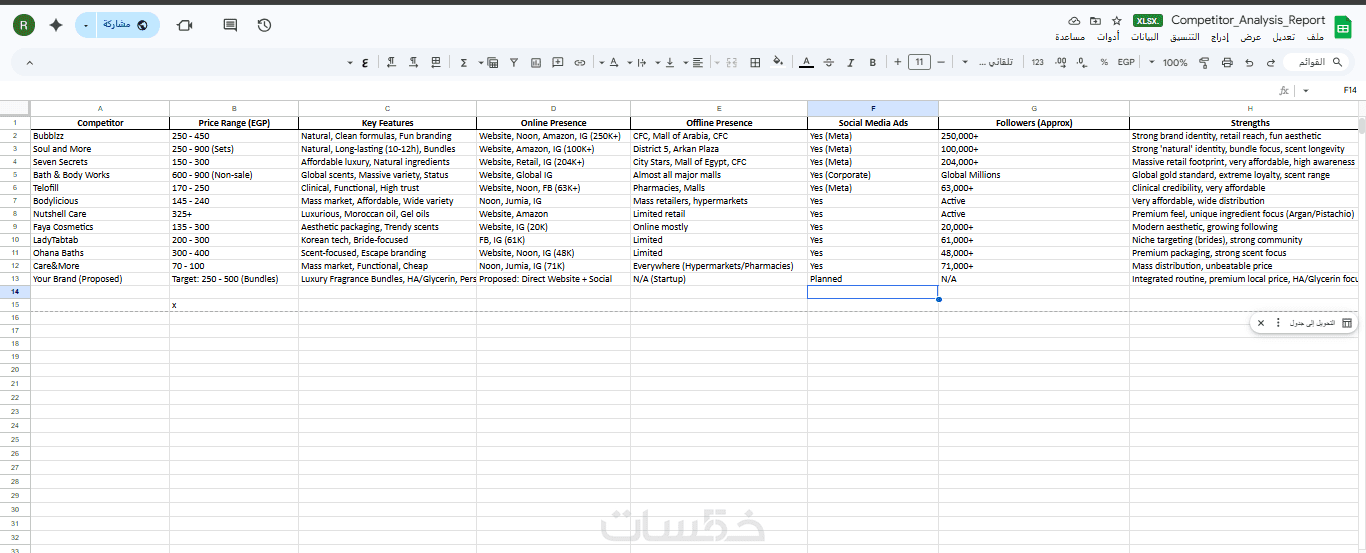The width and height of the screenshot is (1366, 553).
Task: Dismiss the Convert to table chip
Action: tap(1261, 323)
